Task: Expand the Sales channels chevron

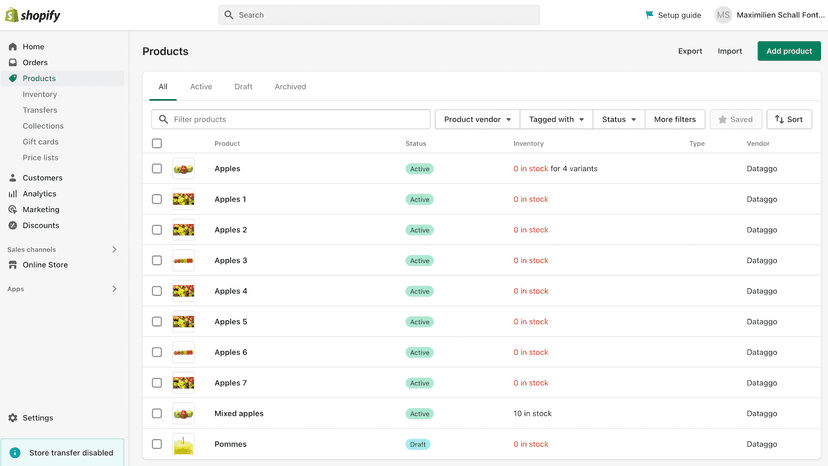Action: point(114,249)
